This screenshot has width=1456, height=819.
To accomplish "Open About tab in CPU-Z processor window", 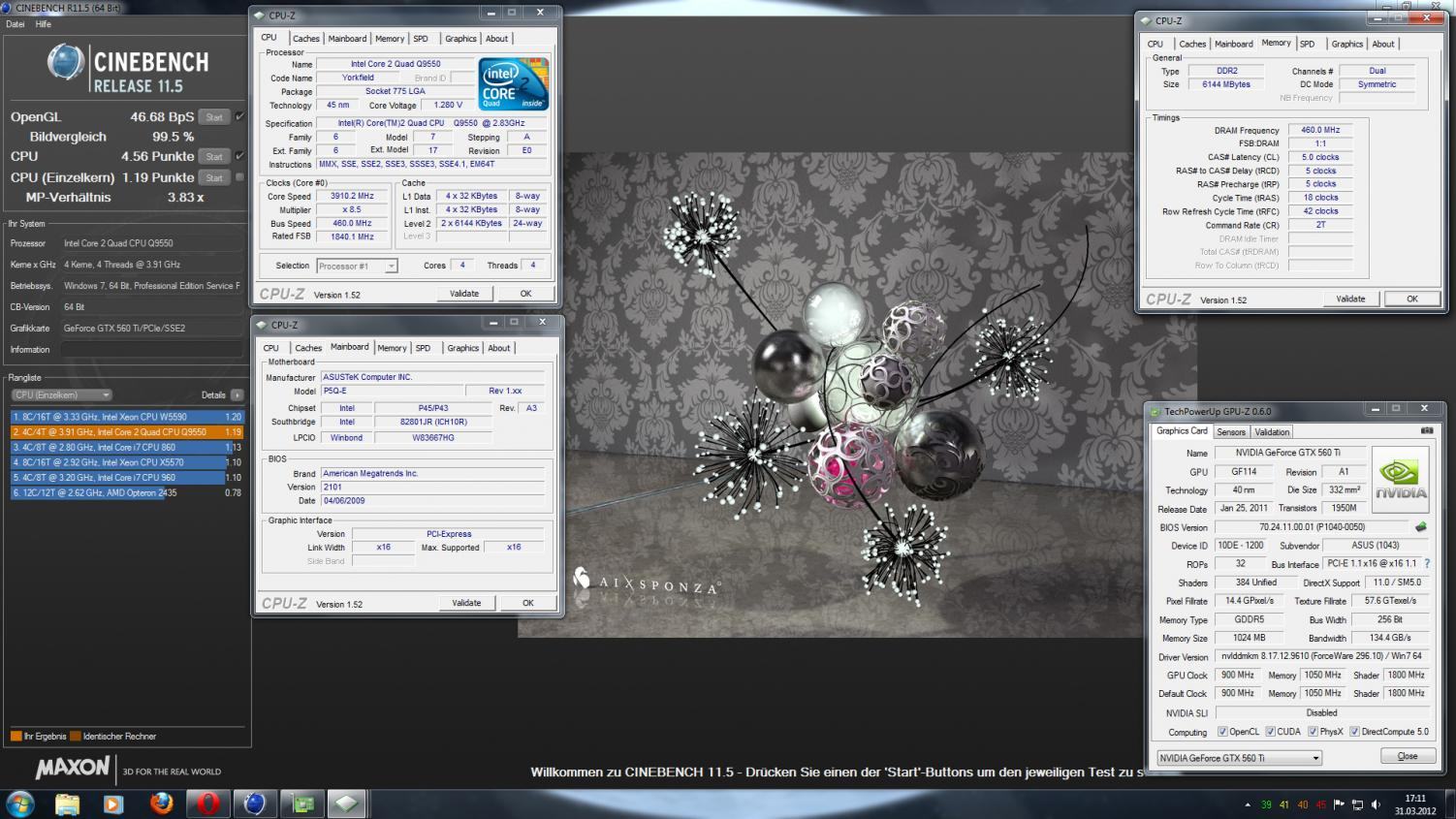I will pyautogui.click(x=496, y=39).
